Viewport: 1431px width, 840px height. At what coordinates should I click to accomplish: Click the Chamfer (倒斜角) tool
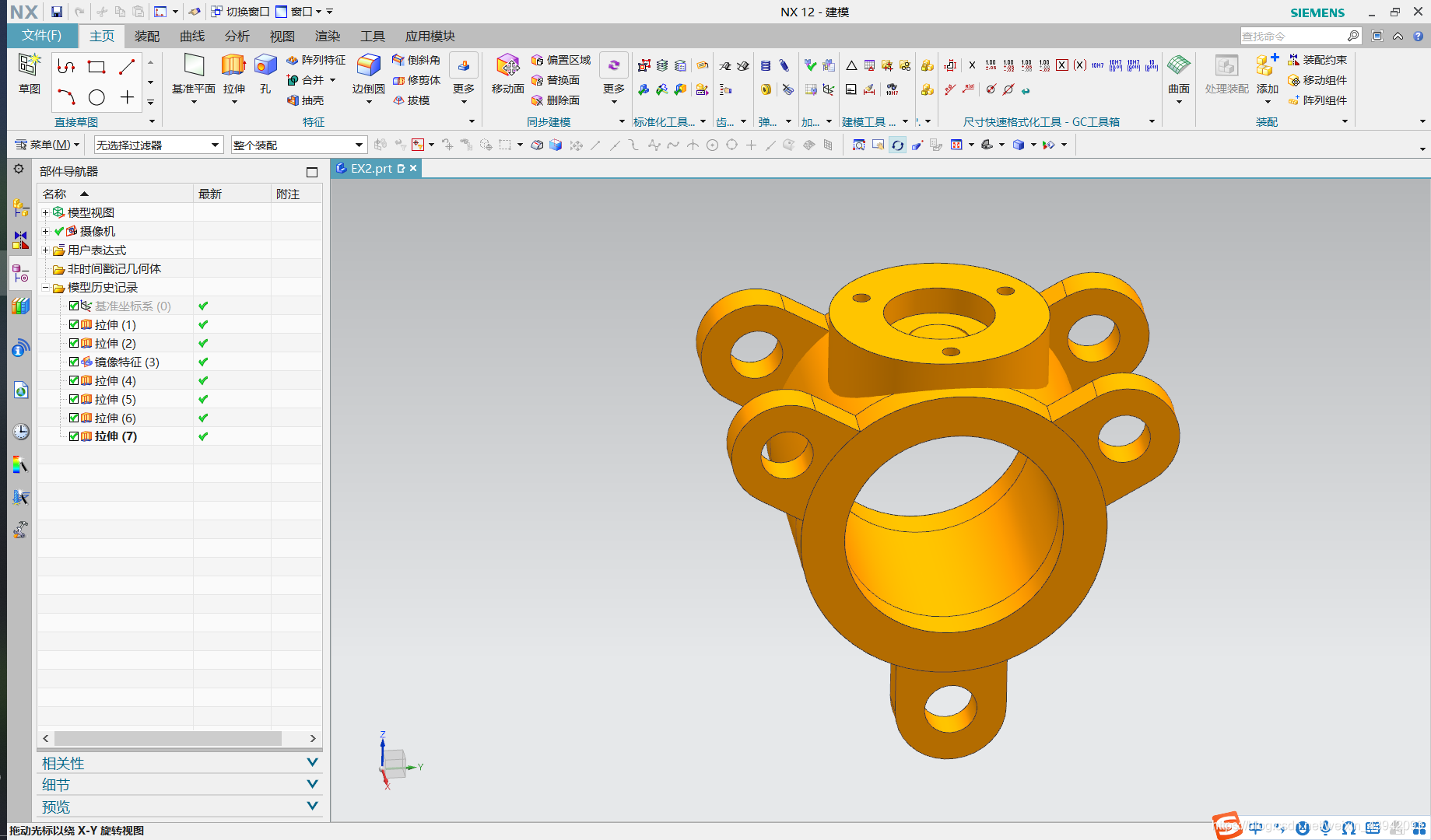(x=416, y=60)
